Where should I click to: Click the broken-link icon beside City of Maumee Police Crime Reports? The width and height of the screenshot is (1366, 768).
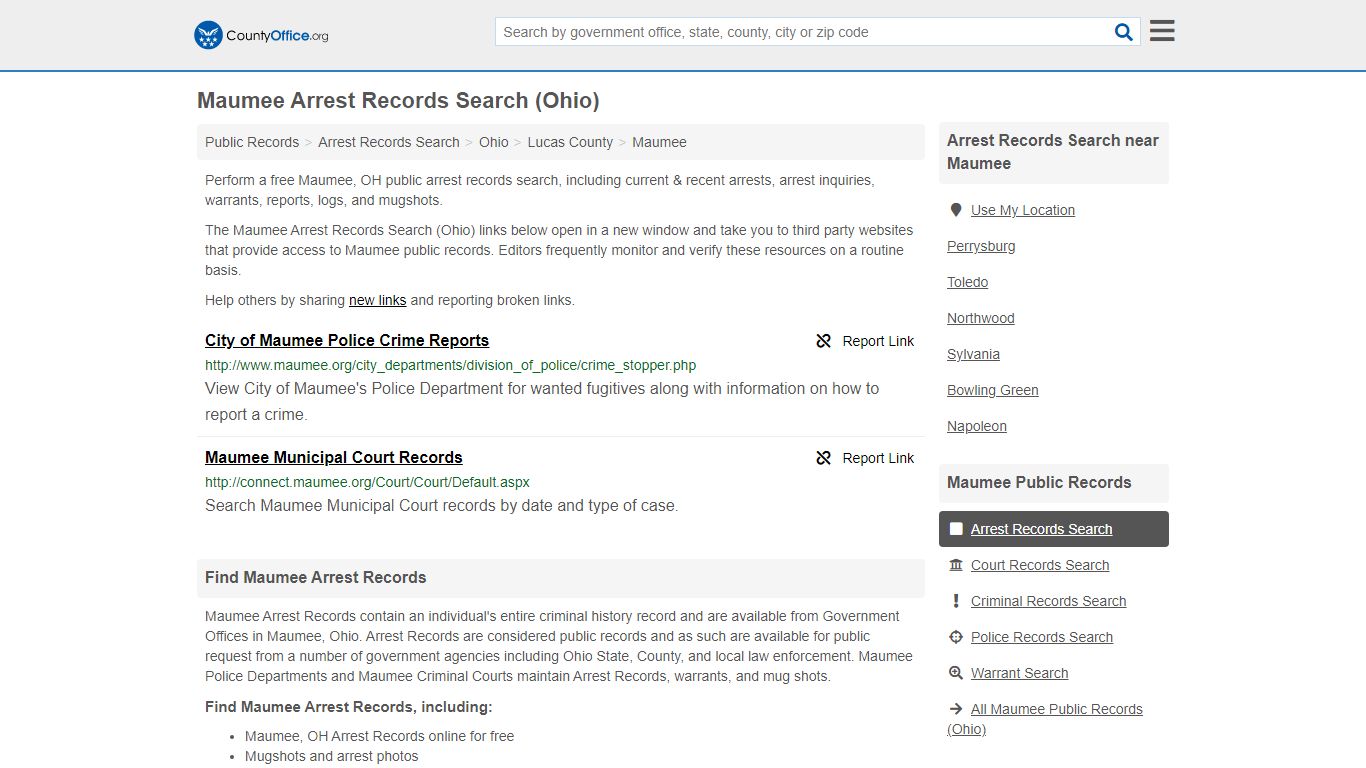[x=824, y=341]
